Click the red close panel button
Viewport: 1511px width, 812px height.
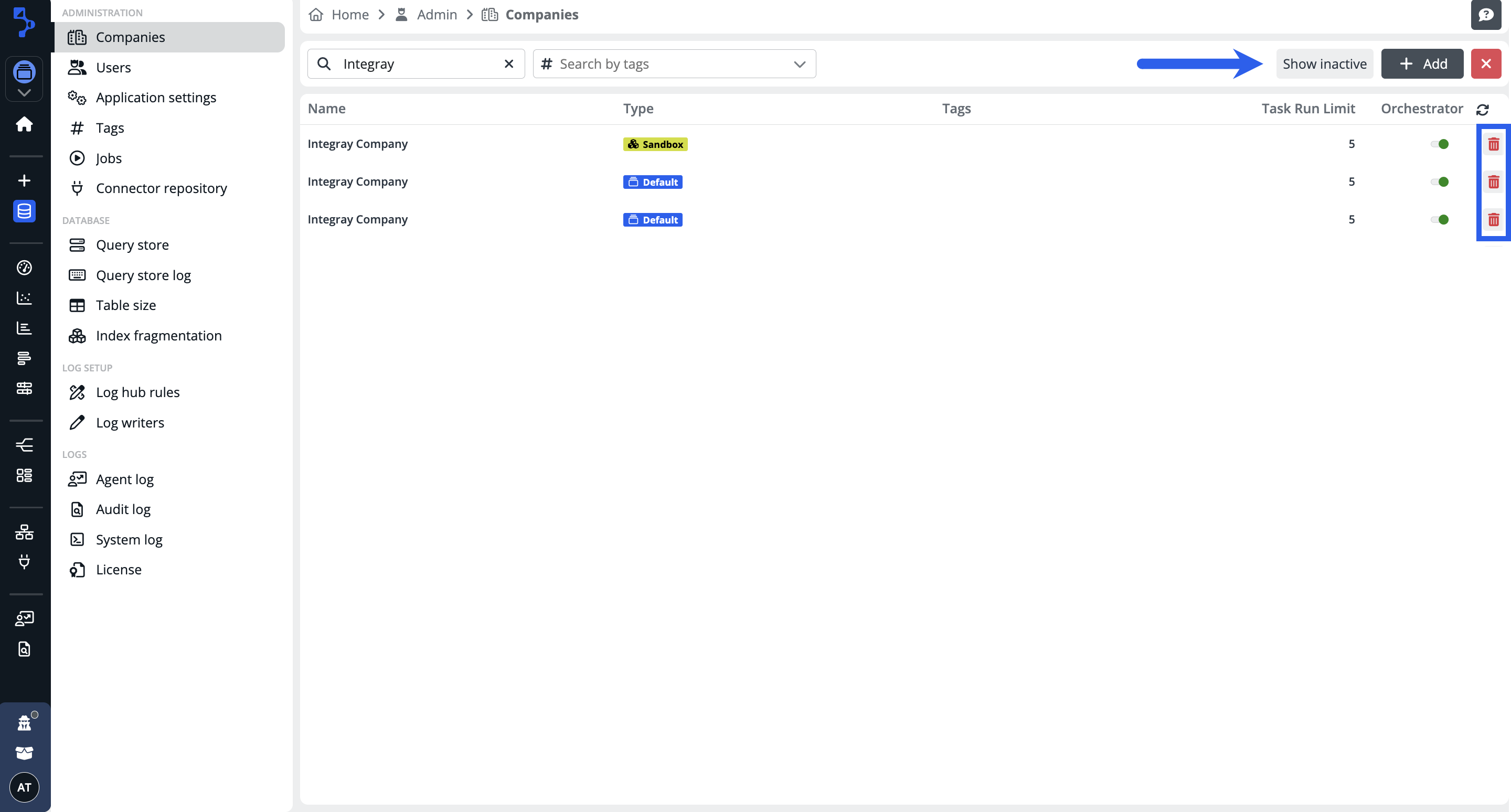[1485, 64]
